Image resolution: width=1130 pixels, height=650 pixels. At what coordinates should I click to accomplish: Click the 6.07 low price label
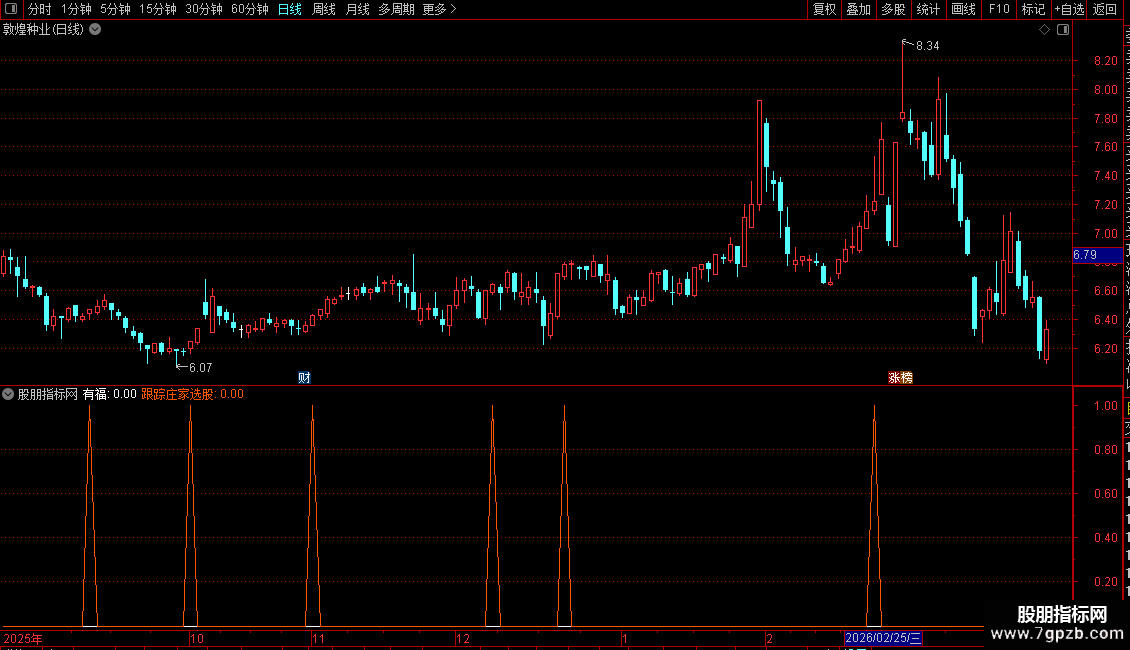(x=200, y=368)
